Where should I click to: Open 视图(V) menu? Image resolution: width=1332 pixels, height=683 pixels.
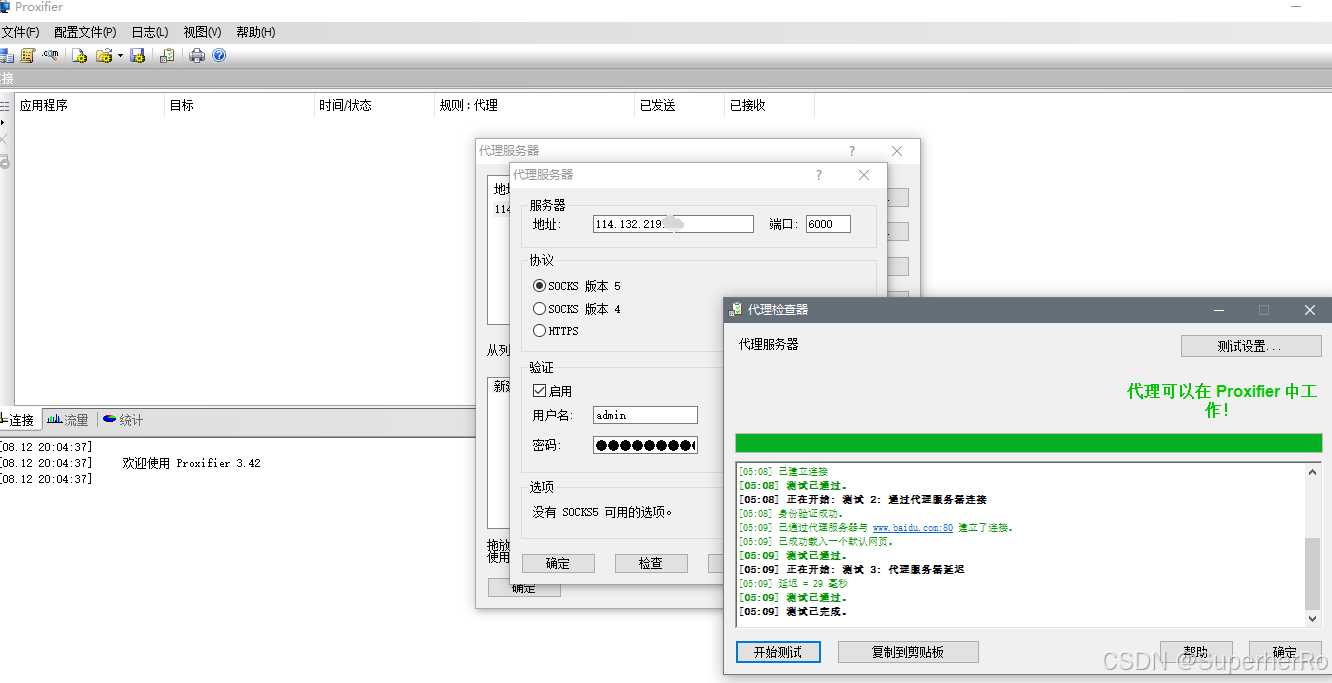click(x=202, y=32)
